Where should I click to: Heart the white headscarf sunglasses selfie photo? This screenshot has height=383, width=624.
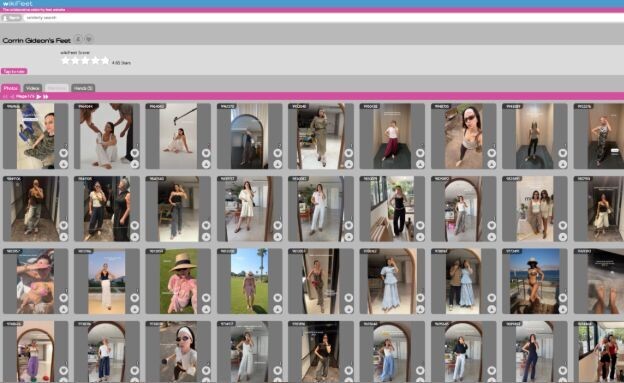pyautogui.click(x=206, y=370)
